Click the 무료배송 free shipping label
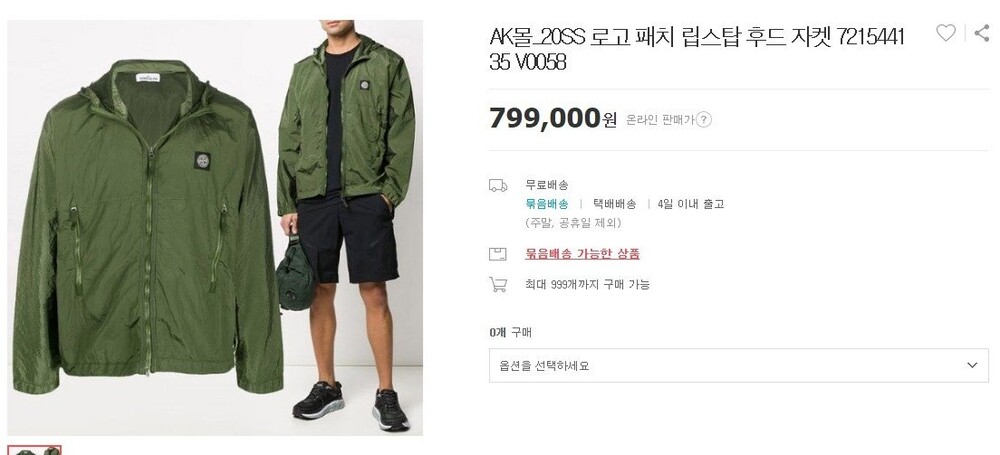The image size is (1000, 455). point(547,185)
